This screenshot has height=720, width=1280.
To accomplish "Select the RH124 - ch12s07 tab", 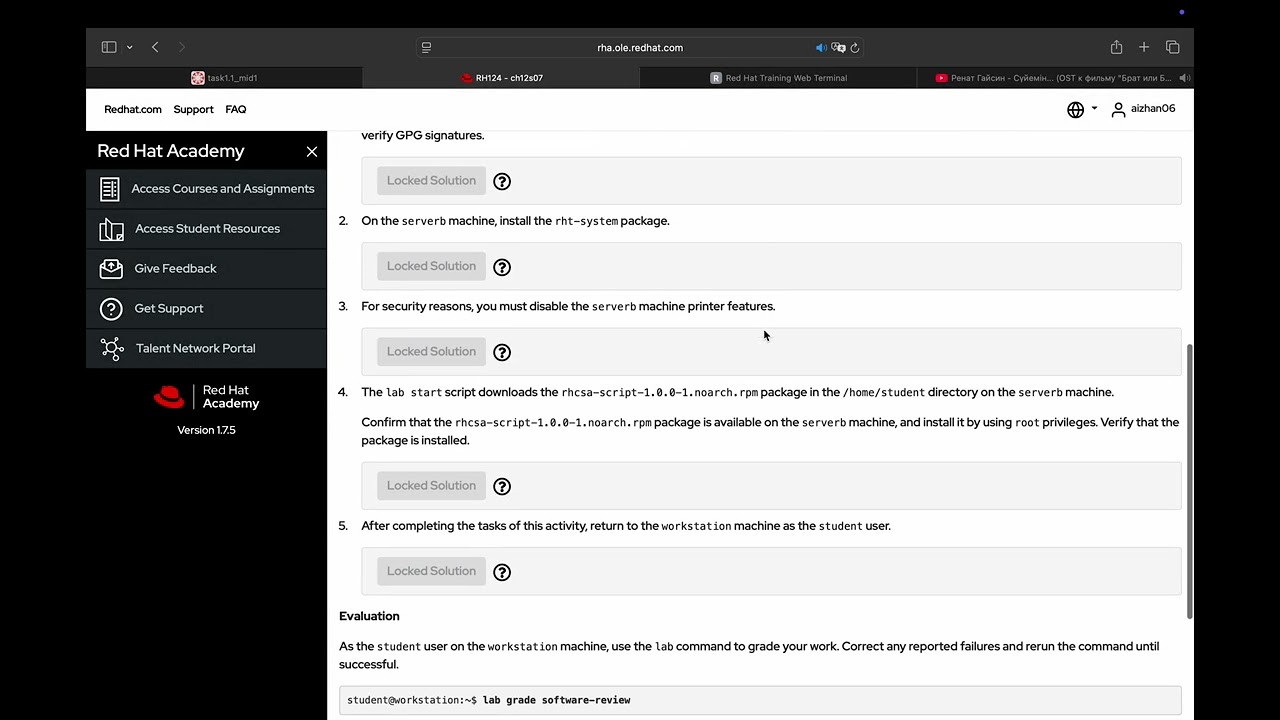I will click(501, 78).
